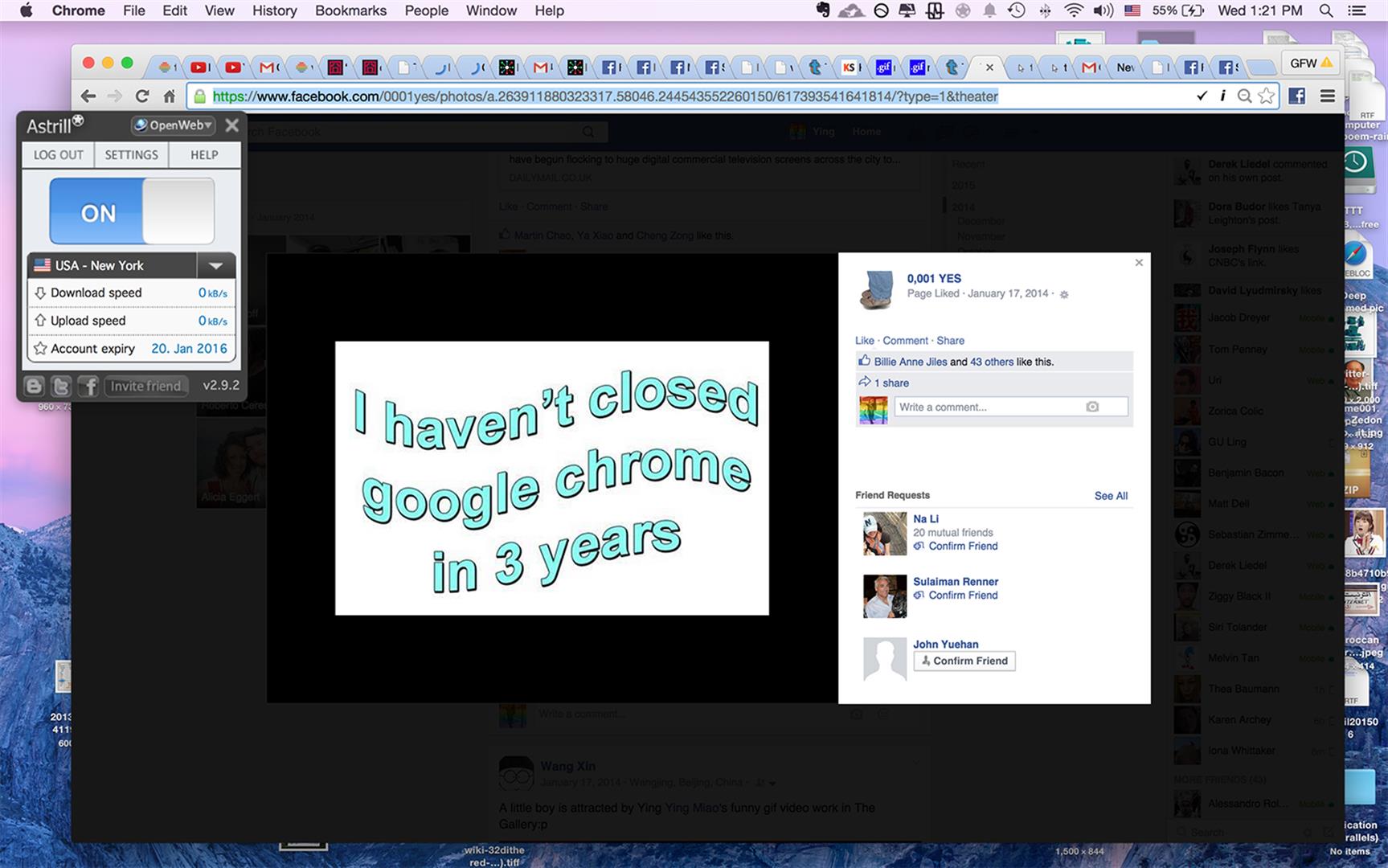Click the Invite friend button in Astrill
This screenshot has height=868, width=1388.
(145, 386)
